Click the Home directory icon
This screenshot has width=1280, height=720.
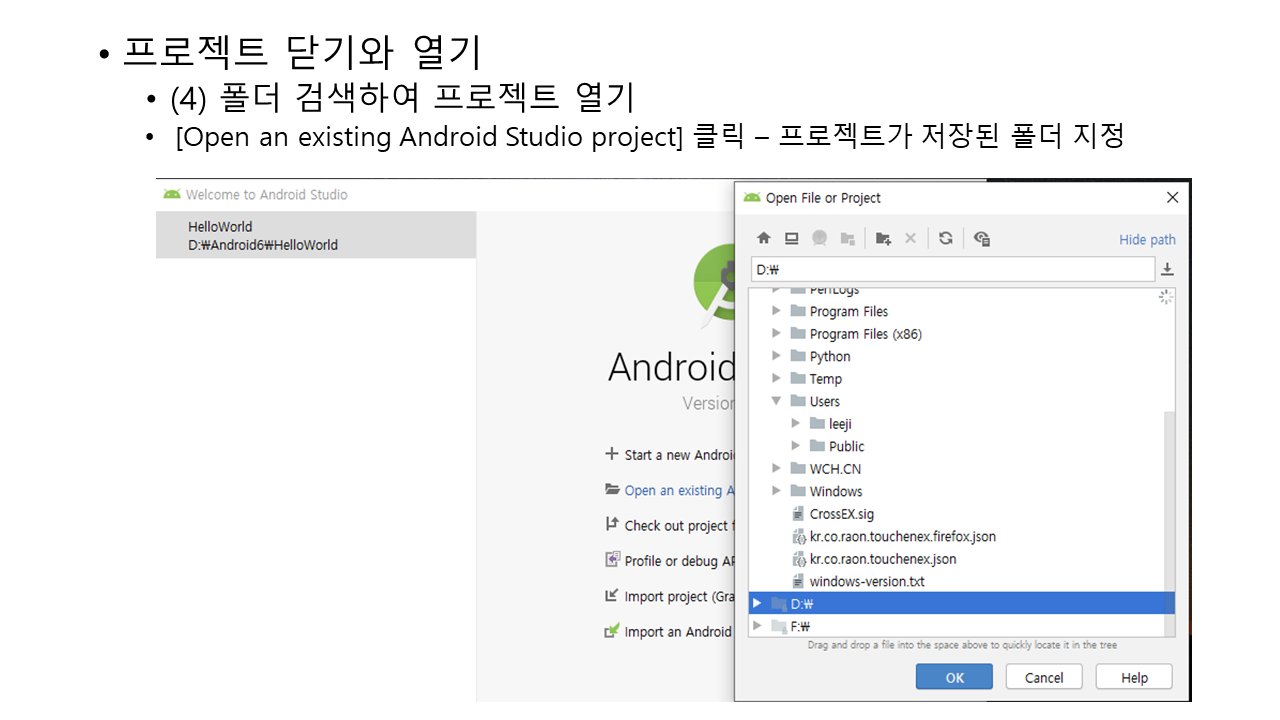tap(764, 239)
